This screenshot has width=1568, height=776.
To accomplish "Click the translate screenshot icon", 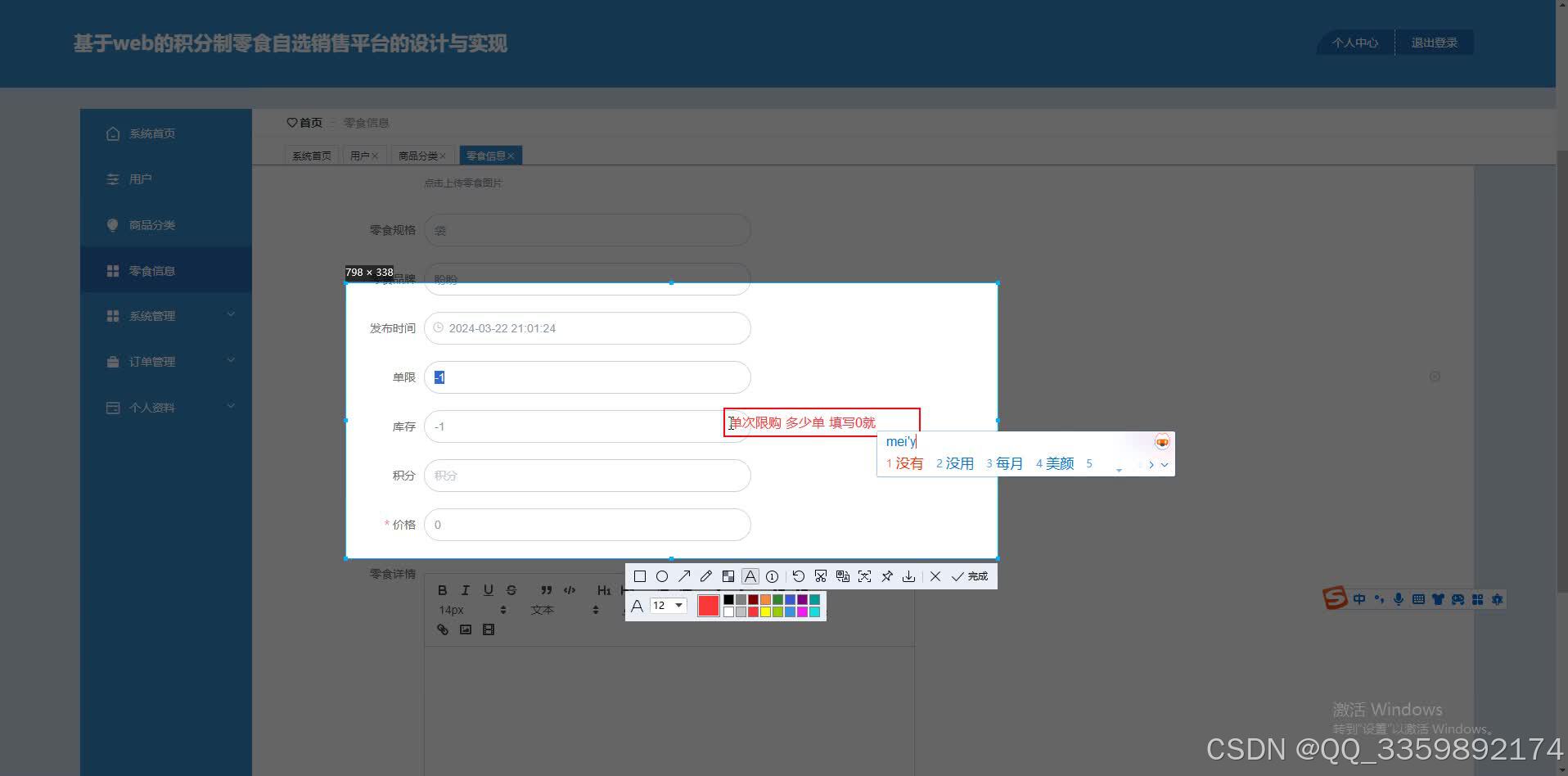I will click(x=843, y=576).
